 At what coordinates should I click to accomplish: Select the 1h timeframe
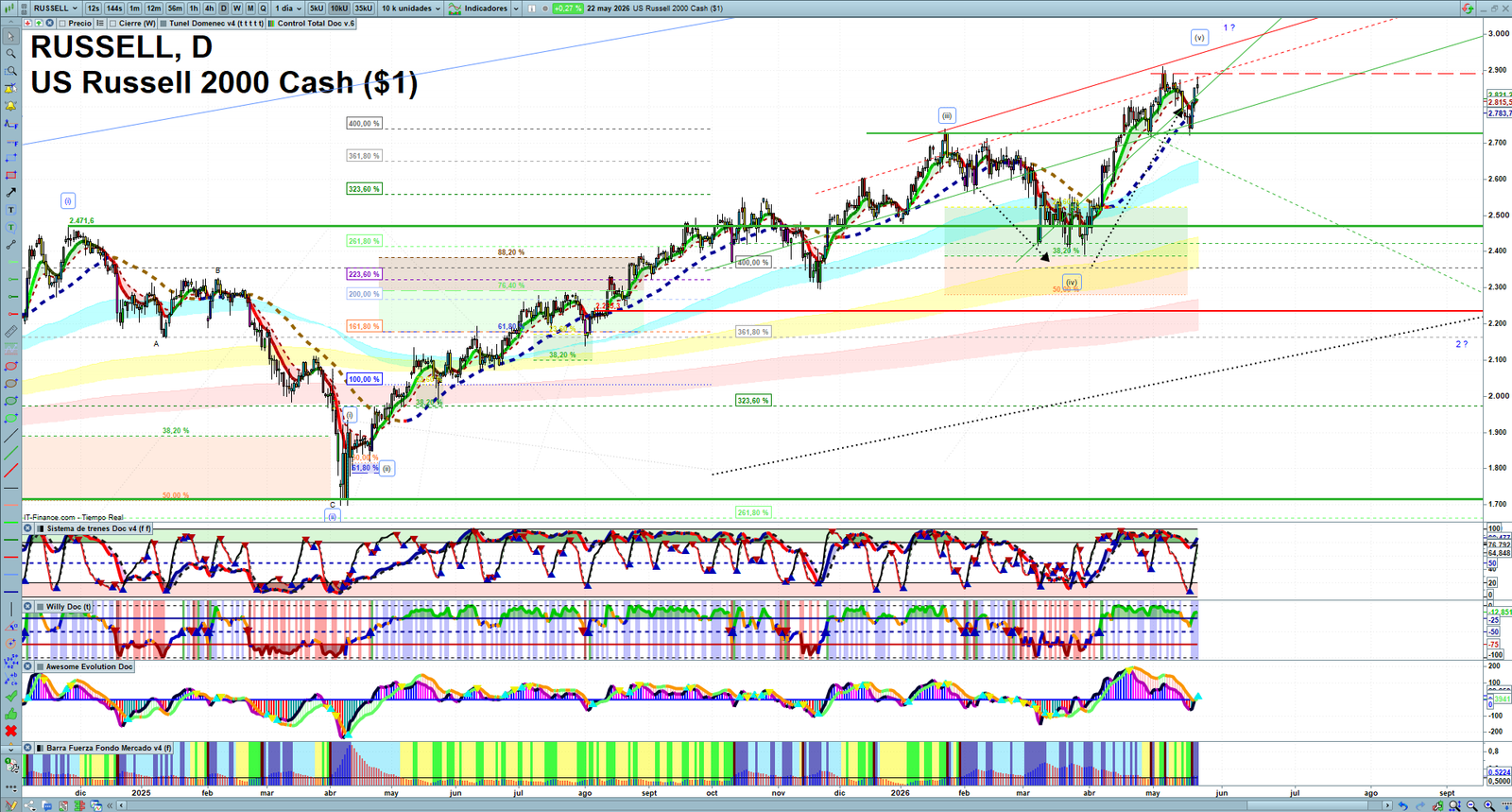coord(194,9)
